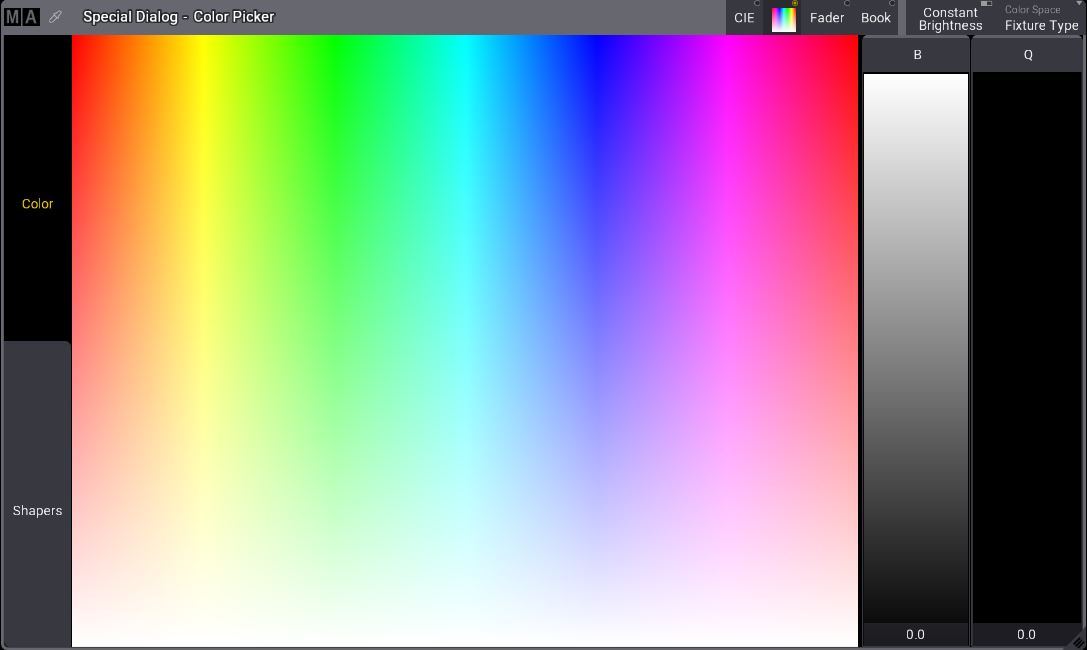The height and width of the screenshot is (650, 1087).
Task: Click the B fader value field
Action: tap(916, 634)
